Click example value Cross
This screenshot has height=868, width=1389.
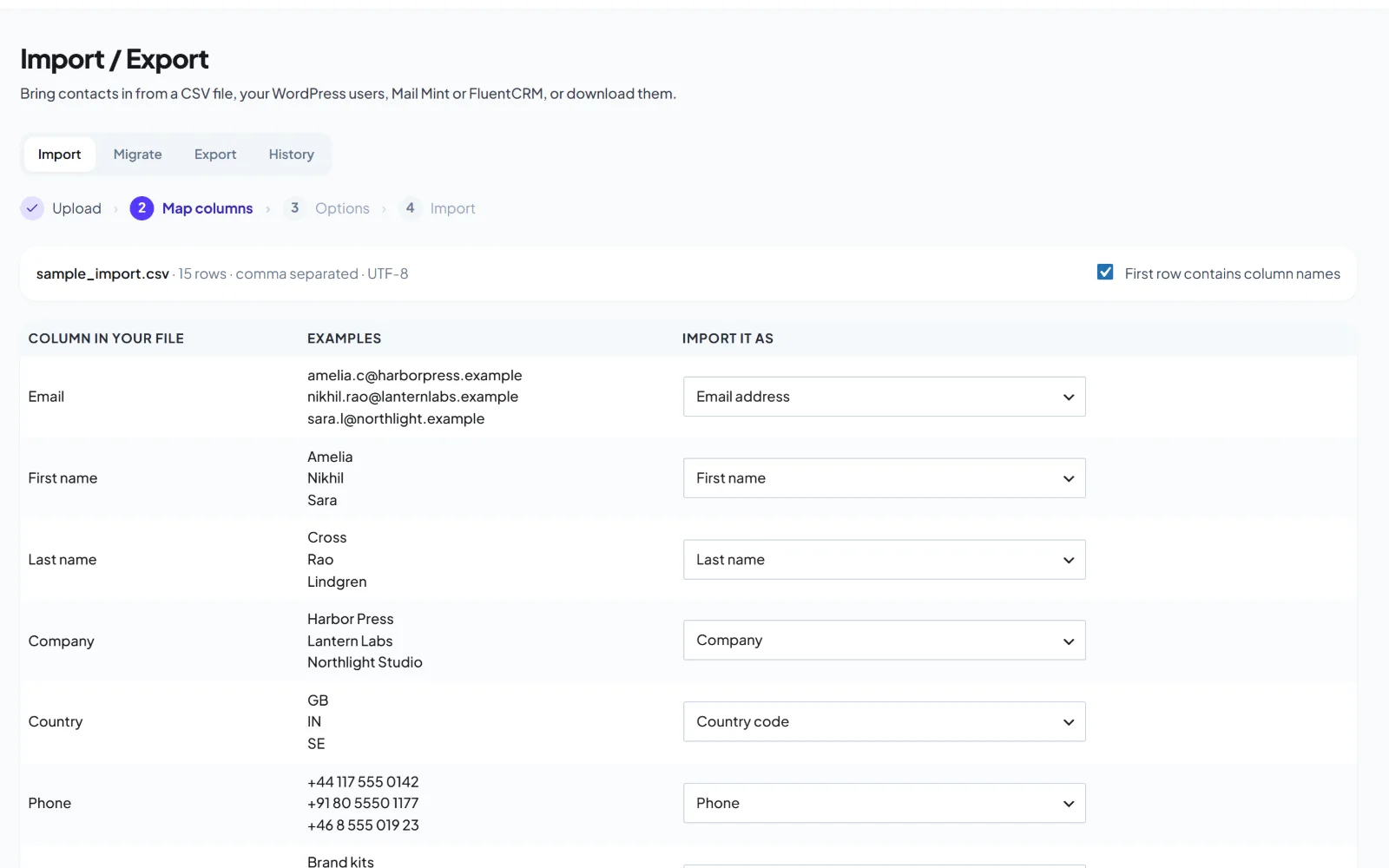pyautogui.click(x=326, y=537)
